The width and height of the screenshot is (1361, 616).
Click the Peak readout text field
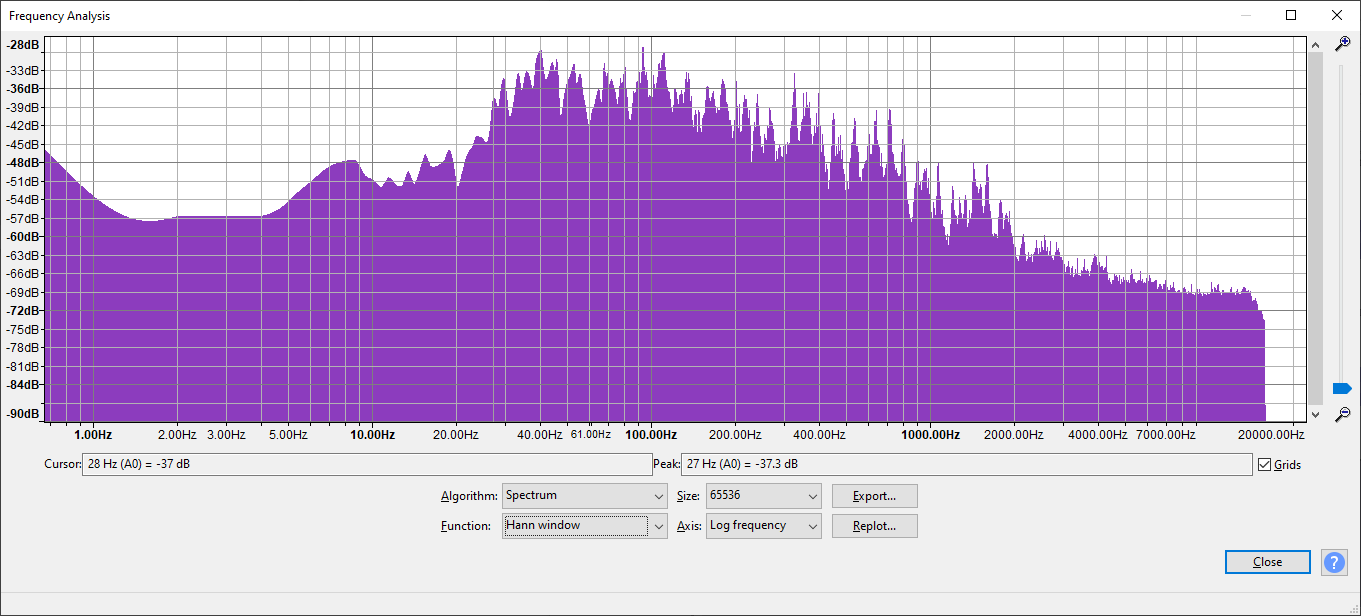click(x=966, y=465)
